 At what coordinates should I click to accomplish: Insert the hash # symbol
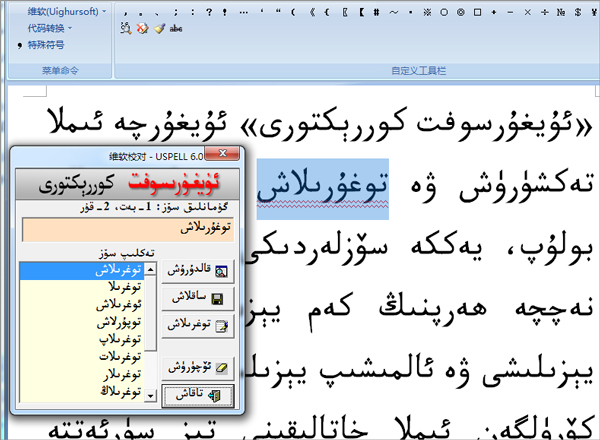pos(377,13)
